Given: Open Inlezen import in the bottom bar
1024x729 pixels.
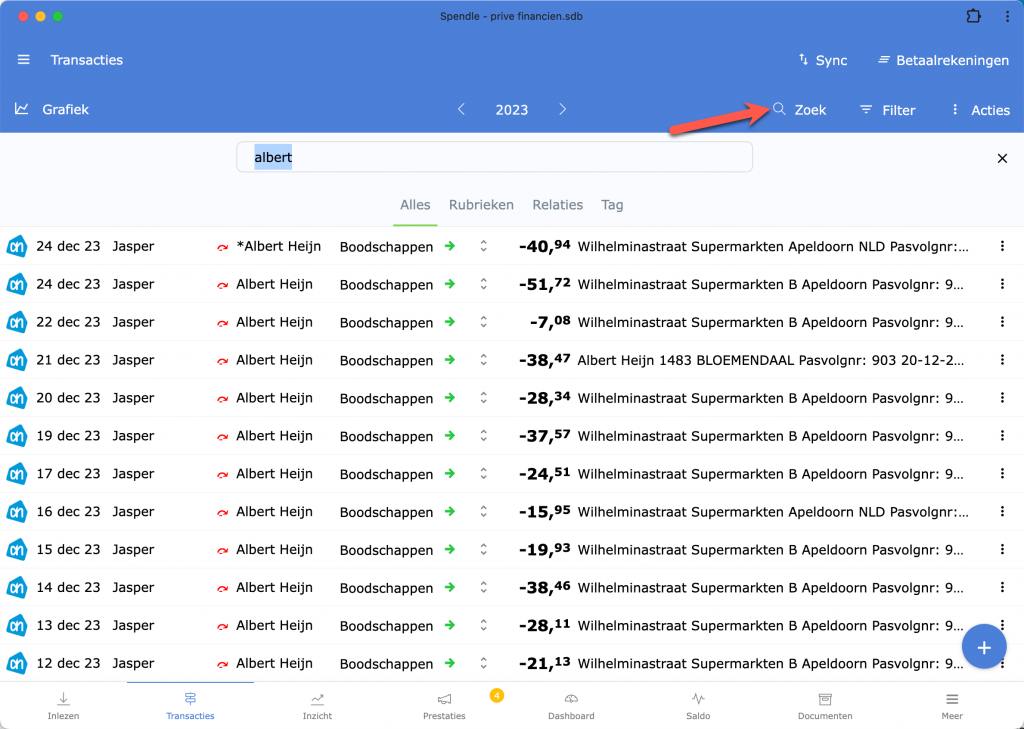Looking at the screenshot, I should point(63,705).
